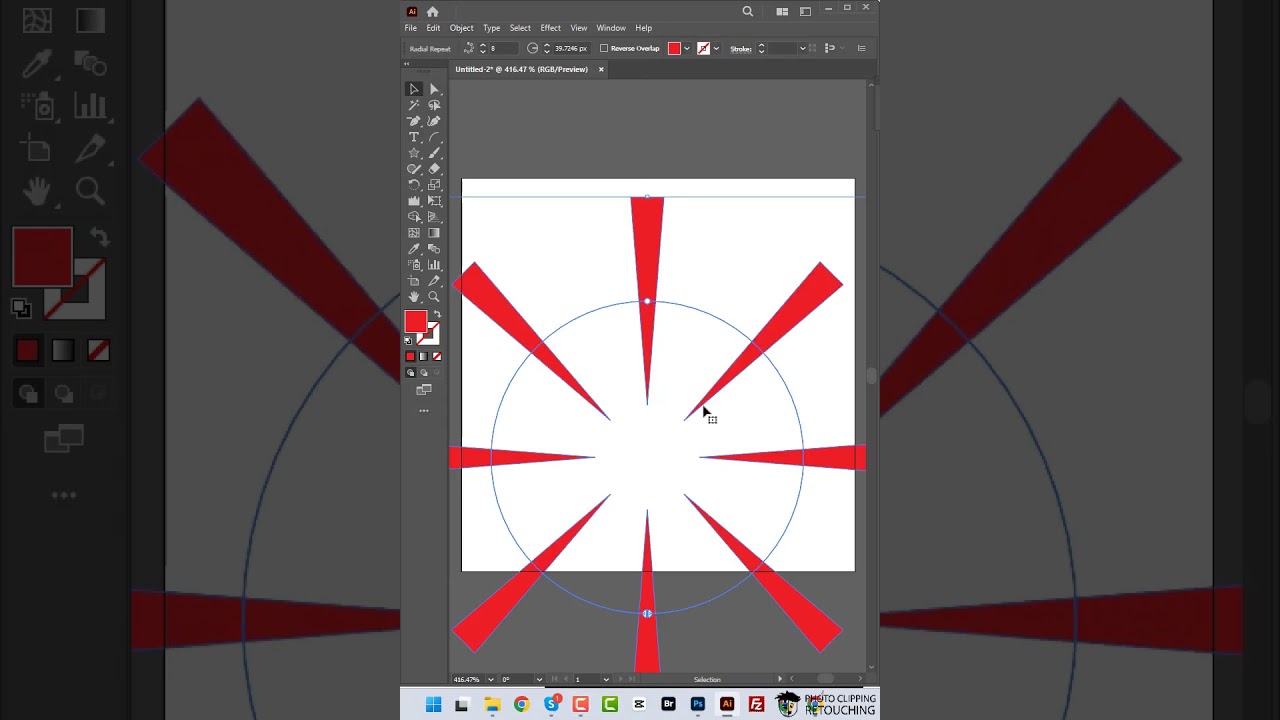Expand stroke color dropdown in control bar
This screenshot has width=1280, height=720.
click(716, 48)
